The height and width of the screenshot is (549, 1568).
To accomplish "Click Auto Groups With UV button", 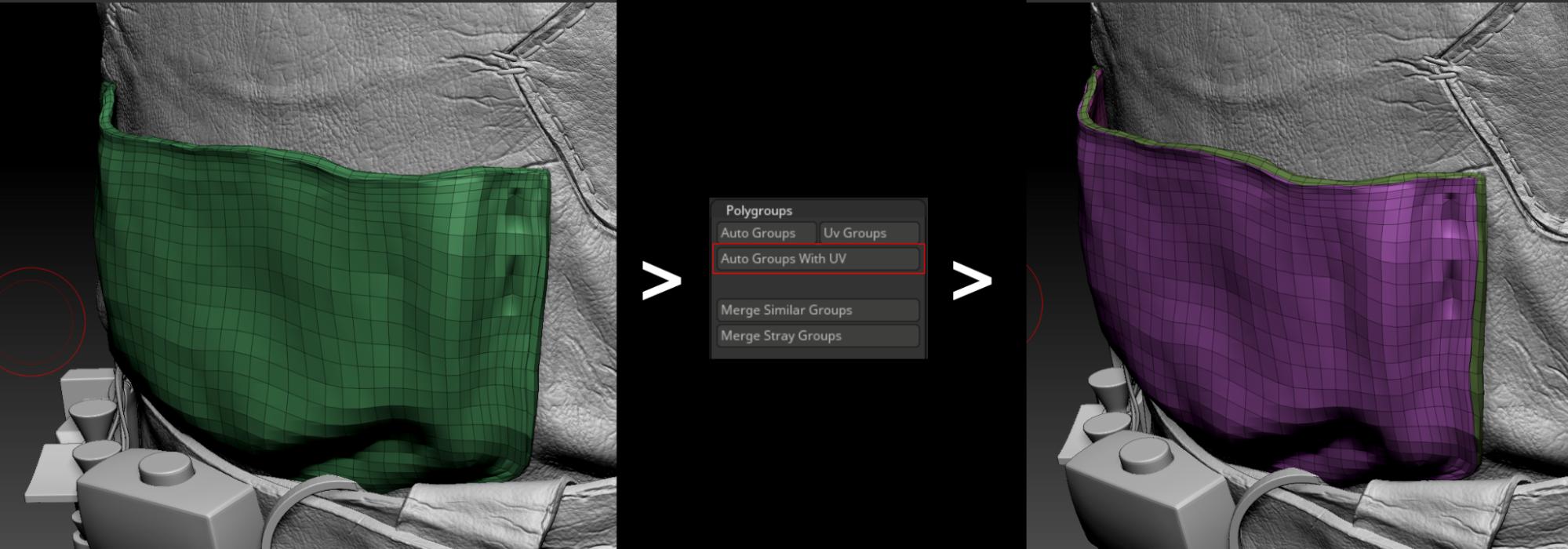I will pyautogui.click(x=818, y=259).
